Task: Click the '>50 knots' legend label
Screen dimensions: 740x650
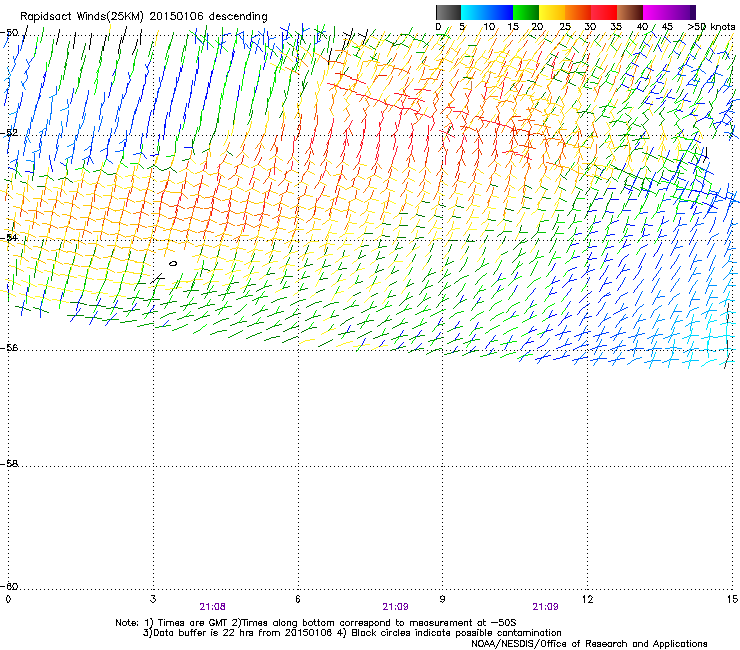Action: 711,27
